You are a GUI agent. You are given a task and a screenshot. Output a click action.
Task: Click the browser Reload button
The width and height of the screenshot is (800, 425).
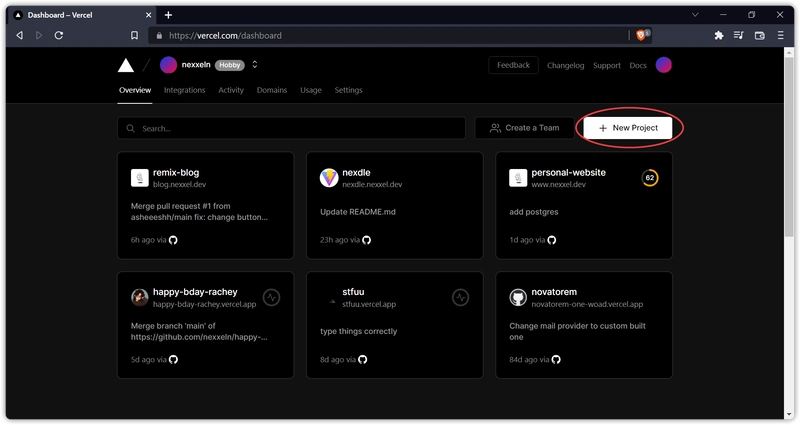tap(59, 35)
